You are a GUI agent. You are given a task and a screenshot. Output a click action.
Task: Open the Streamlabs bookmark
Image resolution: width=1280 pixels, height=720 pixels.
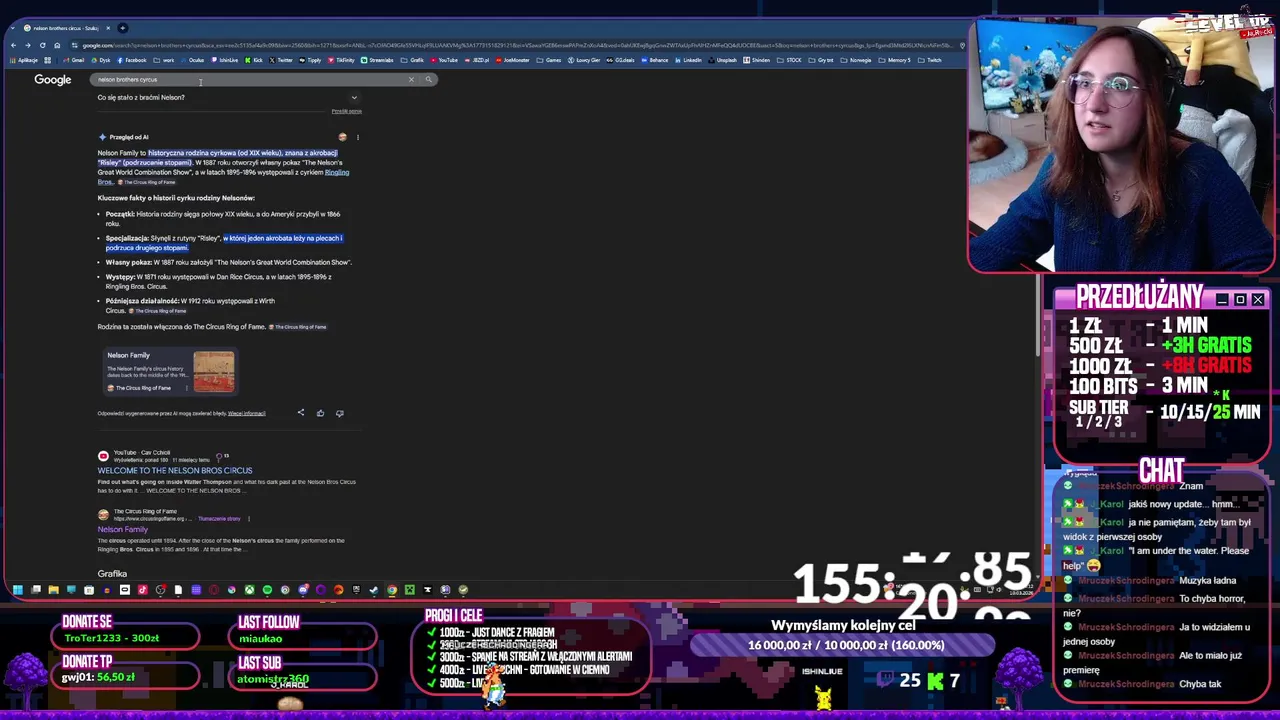pyautogui.click(x=376, y=60)
